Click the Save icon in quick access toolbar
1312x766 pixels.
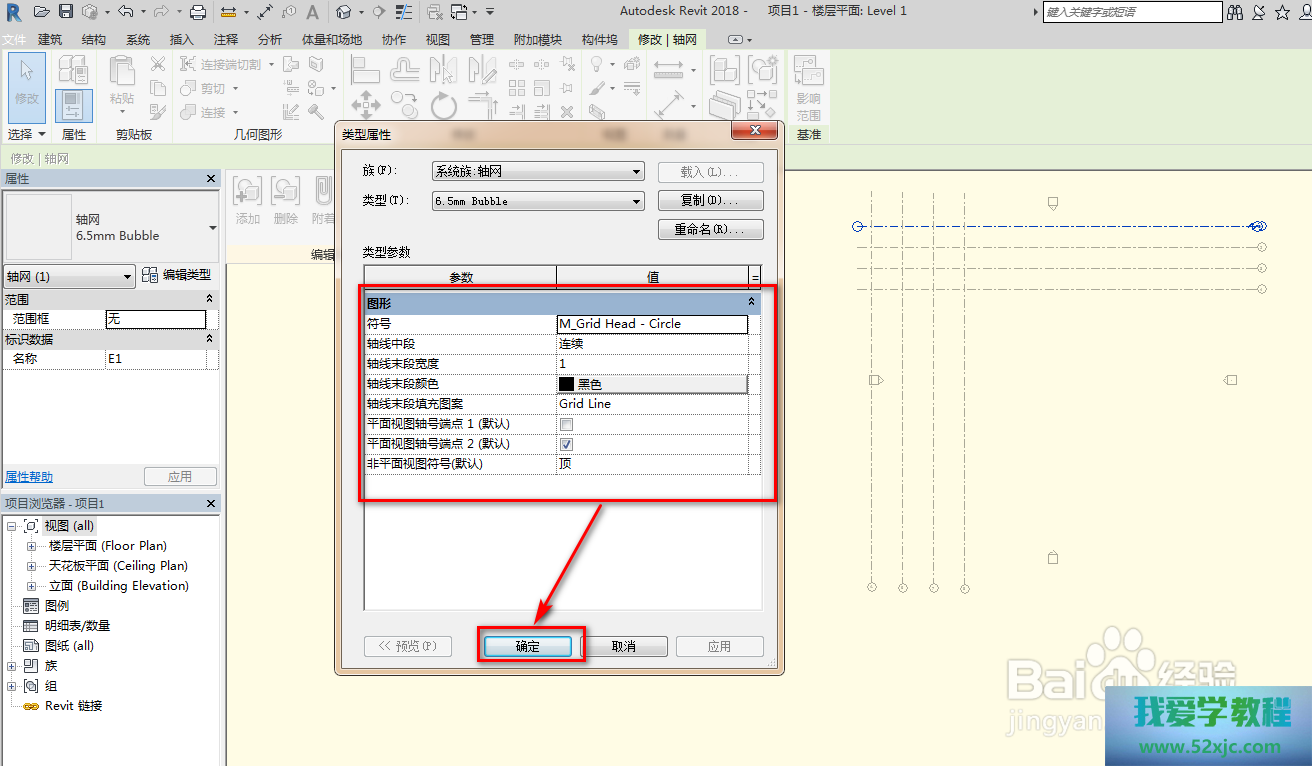[66, 12]
